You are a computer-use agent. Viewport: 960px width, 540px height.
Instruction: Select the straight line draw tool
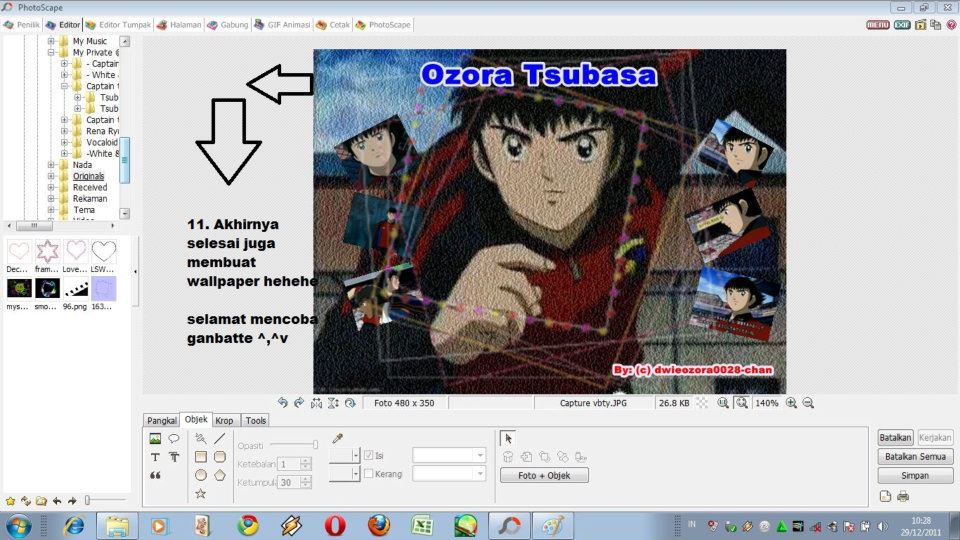[x=220, y=438]
